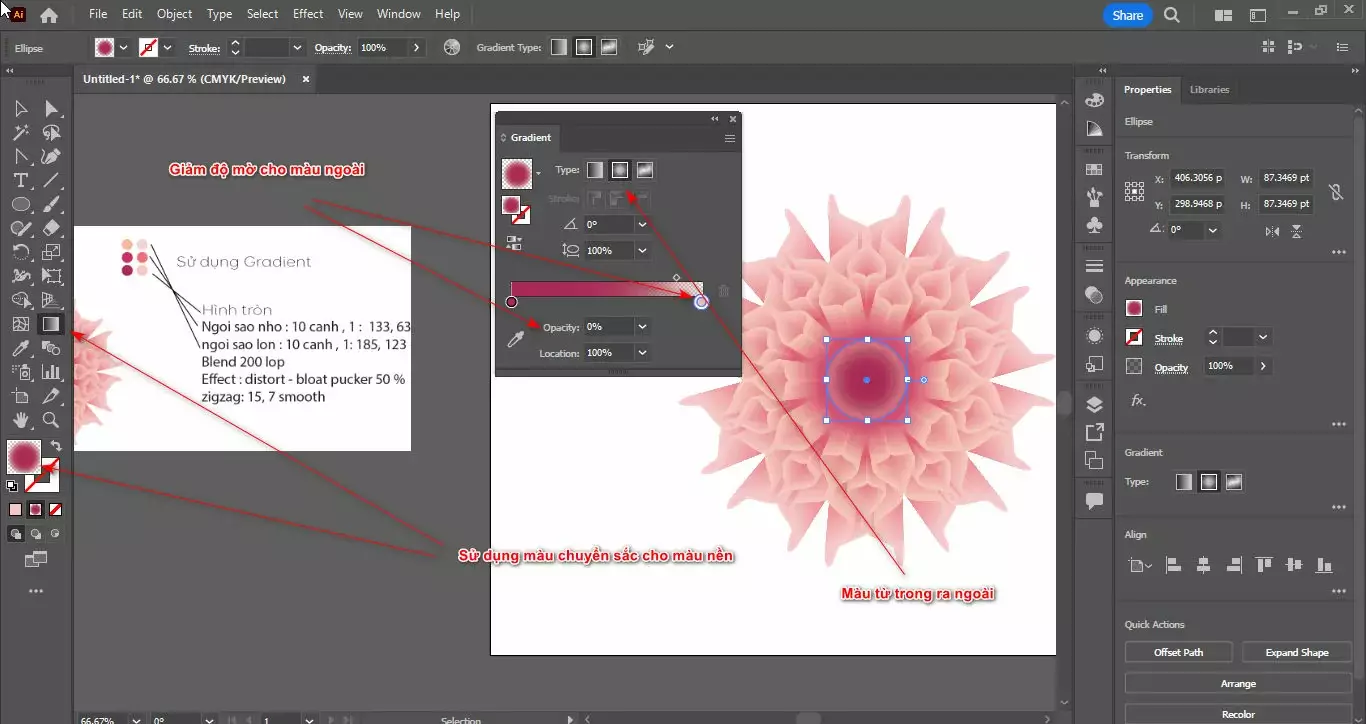Switch to the Libraries tab
Viewport: 1366px width, 724px height.
click(x=1209, y=90)
